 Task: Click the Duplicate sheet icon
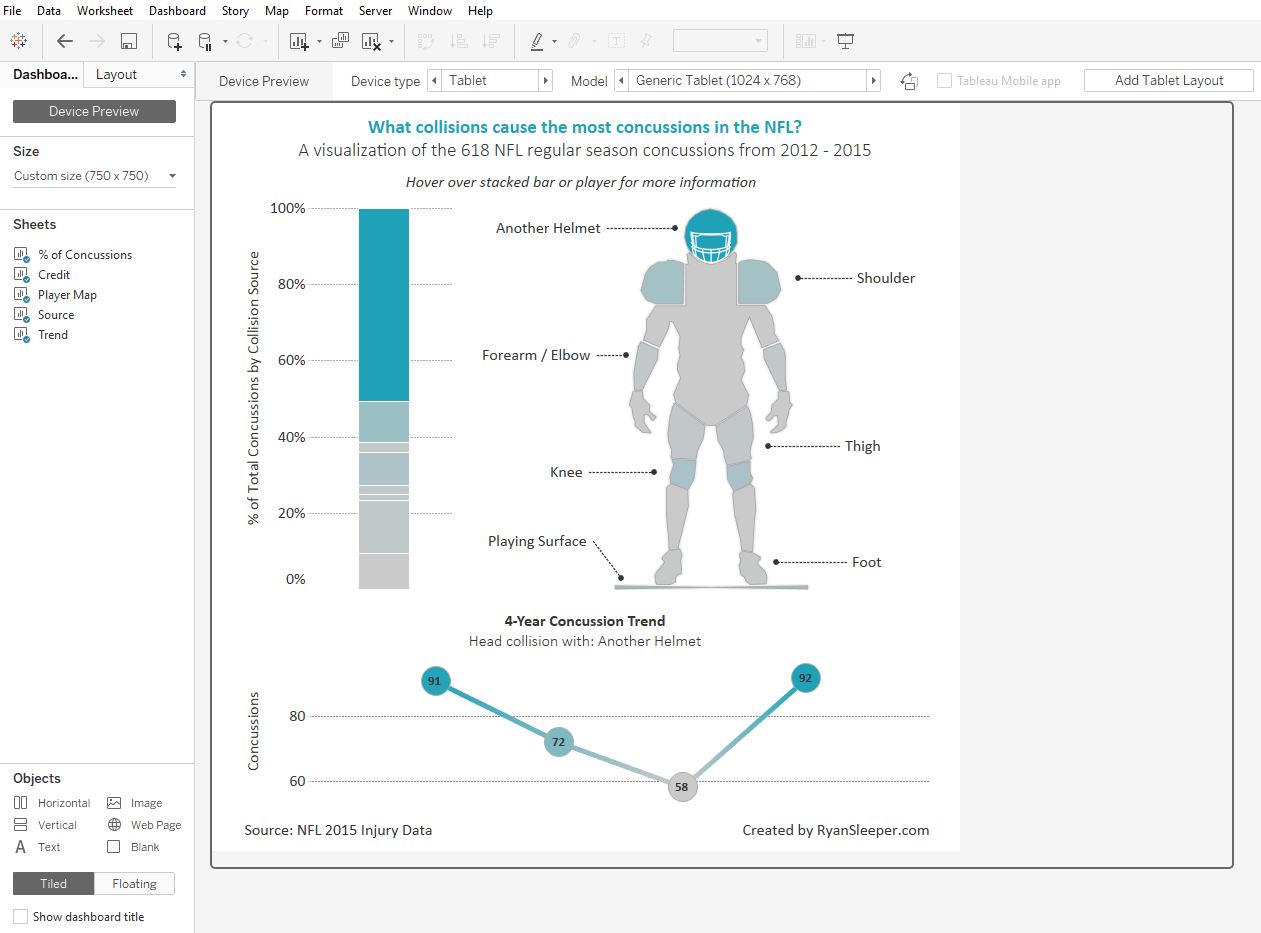pos(340,41)
